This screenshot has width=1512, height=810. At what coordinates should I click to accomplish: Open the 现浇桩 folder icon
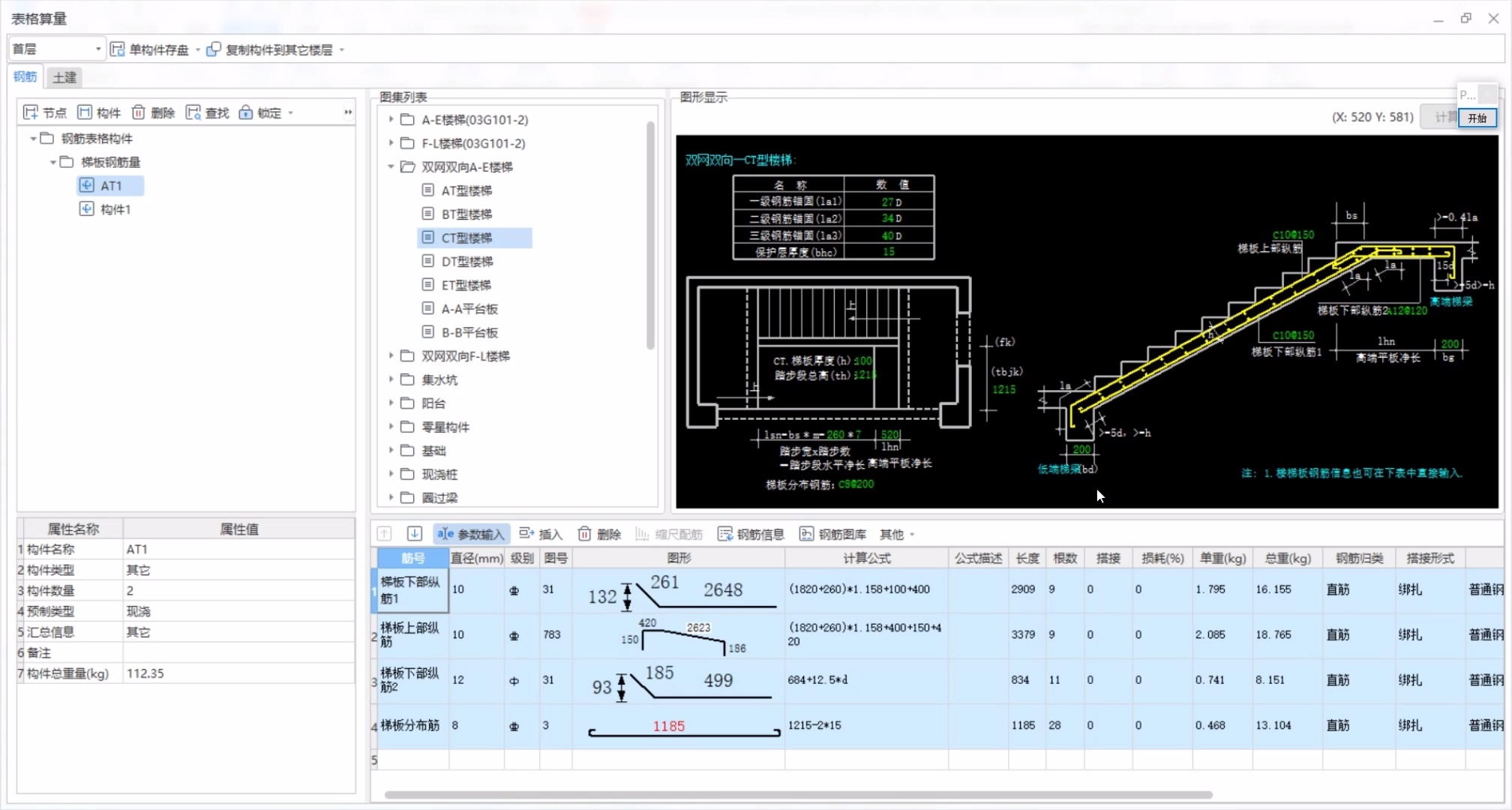coord(407,474)
